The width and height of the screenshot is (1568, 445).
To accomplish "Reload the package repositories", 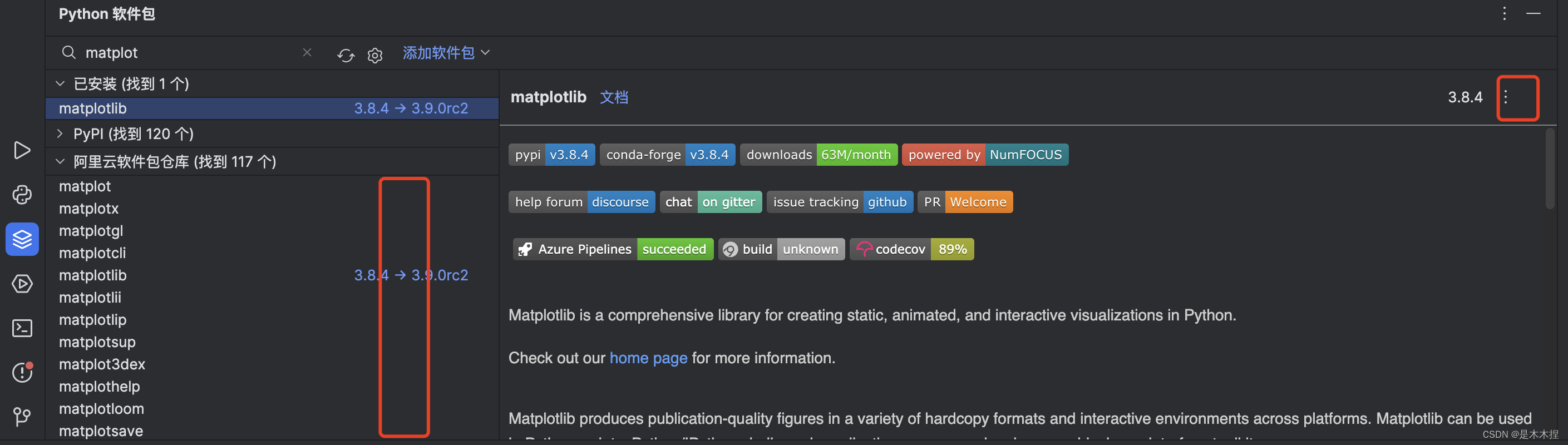I will click(x=346, y=56).
